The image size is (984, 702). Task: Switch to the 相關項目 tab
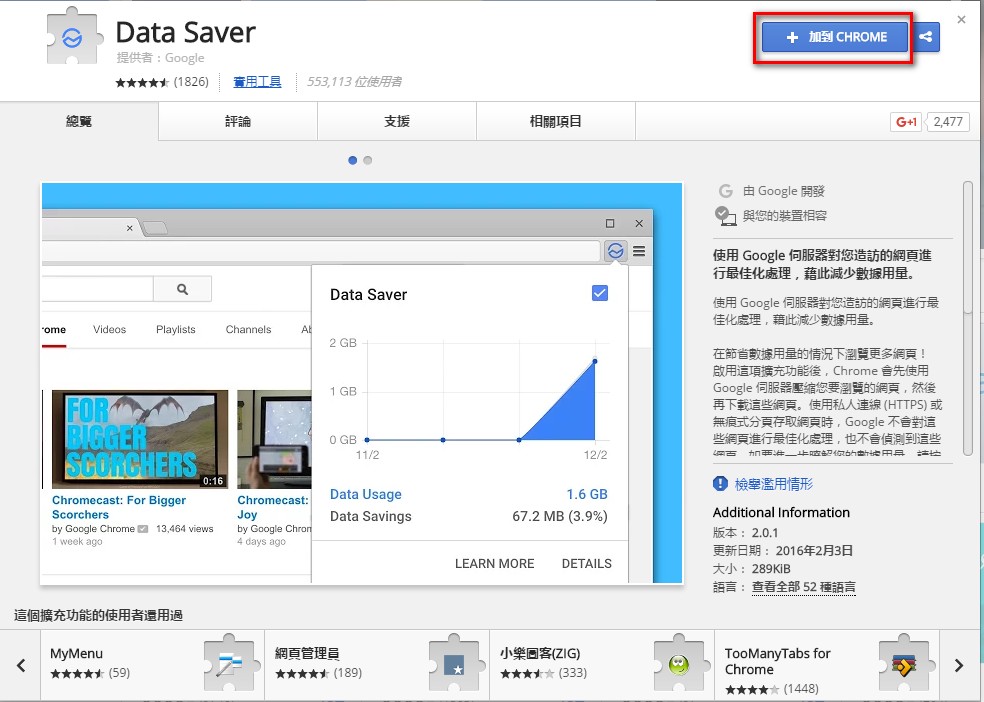coord(555,121)
